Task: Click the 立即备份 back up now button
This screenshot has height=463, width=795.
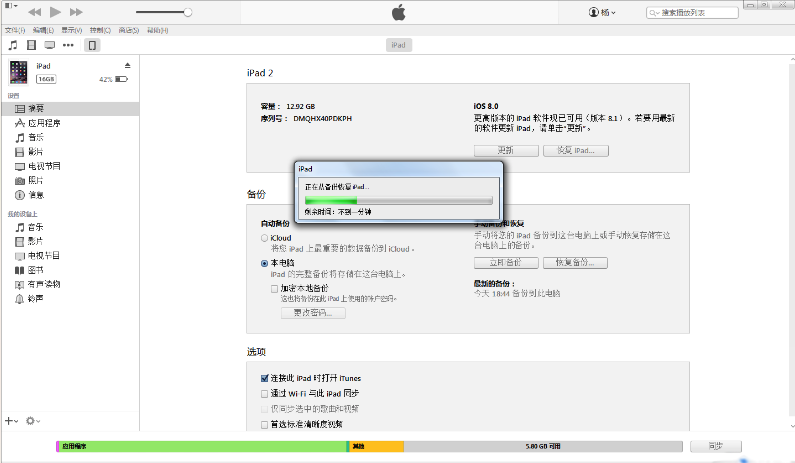Action: pos(506,263)
